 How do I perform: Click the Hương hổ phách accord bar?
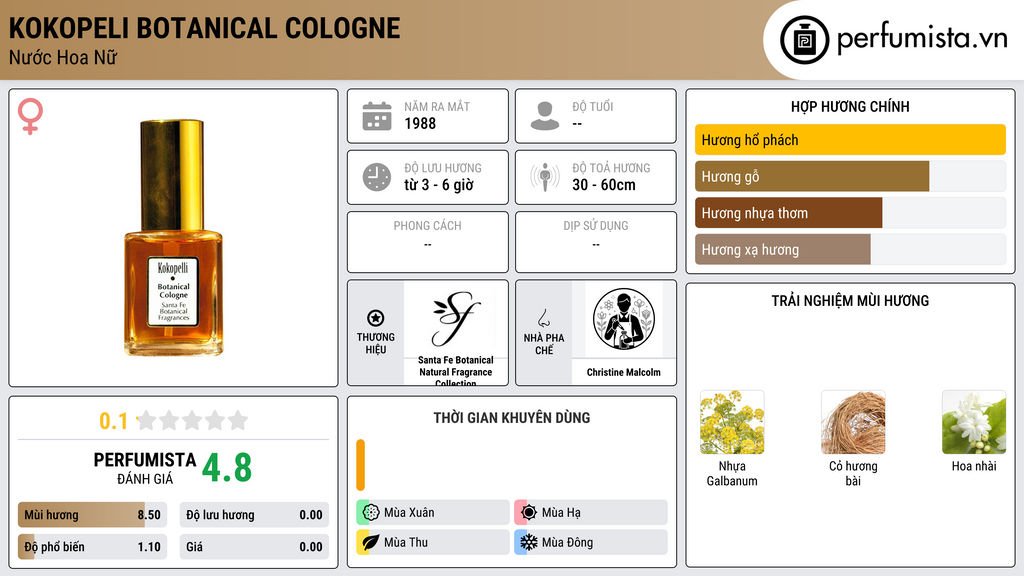coord(850,140)
